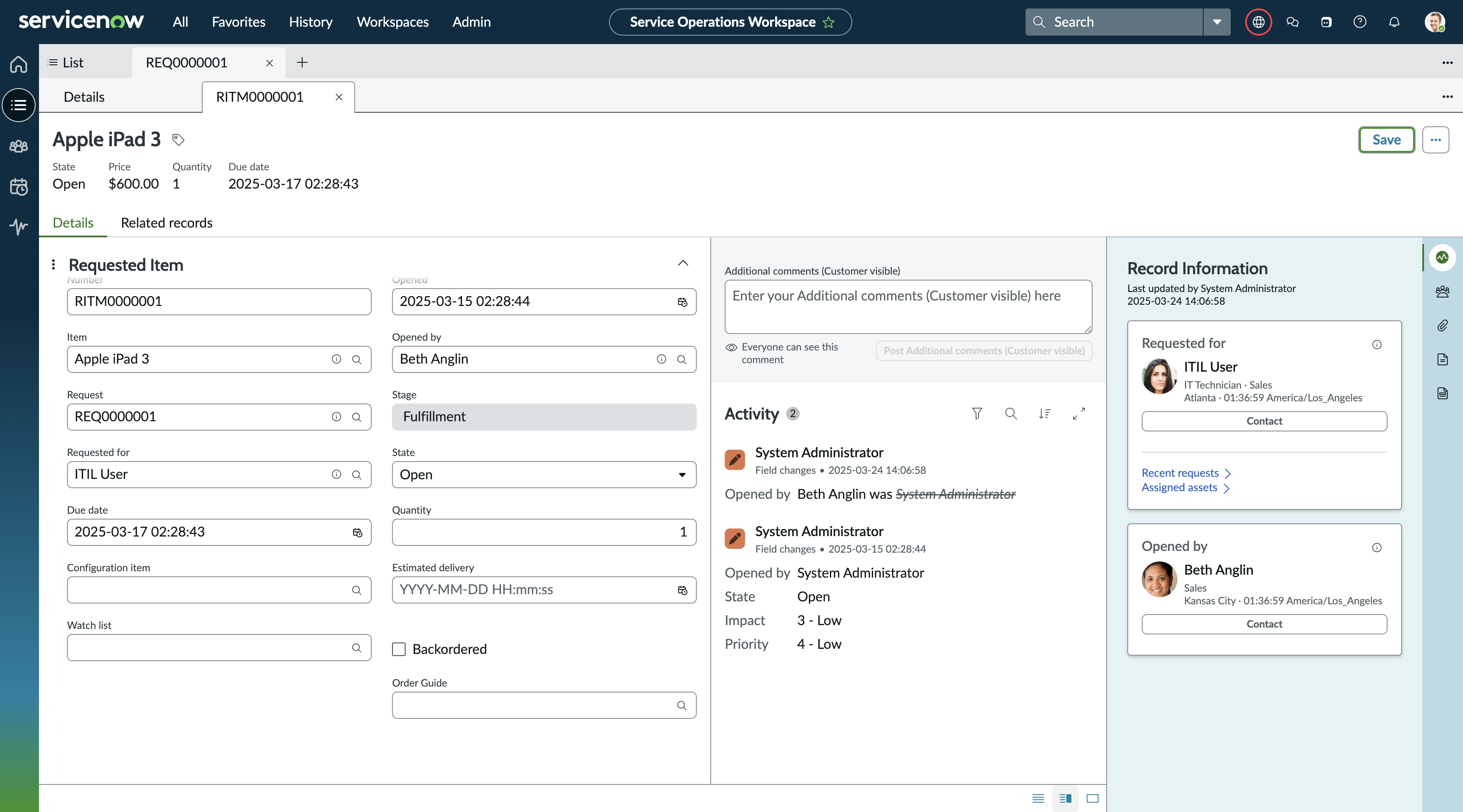Open the Due date calendar picker
Image resolution: width=1463 pixels, height=812 pixels.
click(x=357, y=532)
